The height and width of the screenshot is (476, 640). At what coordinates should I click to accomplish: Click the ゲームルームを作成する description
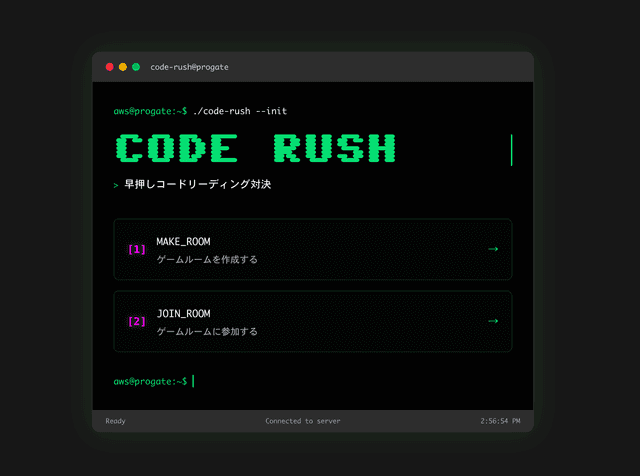(x=207, y=260)
